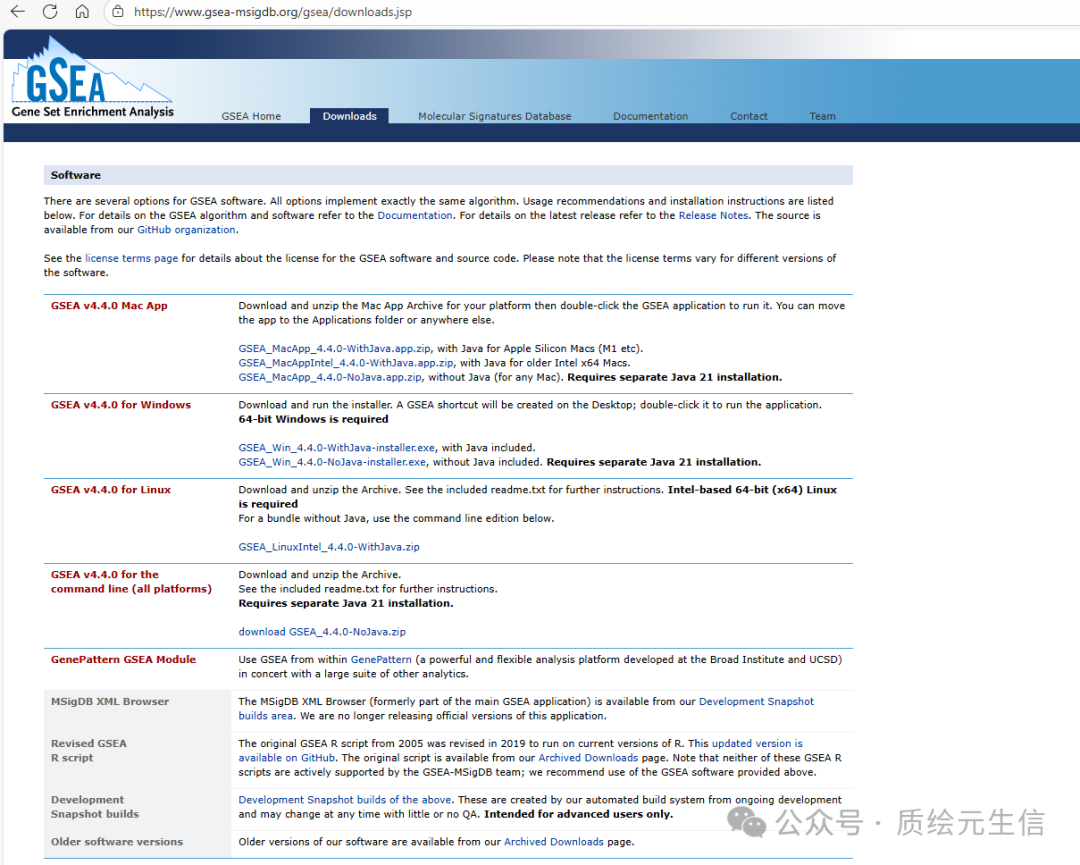
Task: Open the Contact nav tab
Action: (749, 116)
